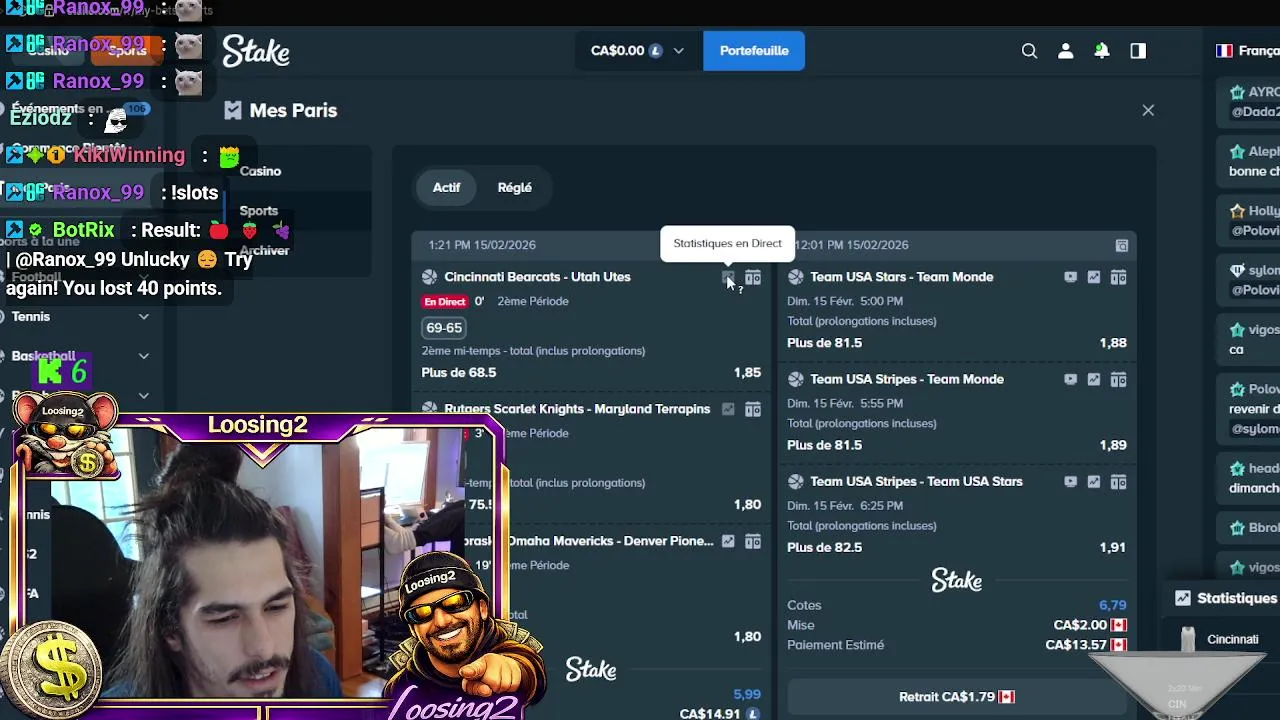Toggle the right sidebar panel icon
The image size is (1280, 720).
[x=1138, y=51]
